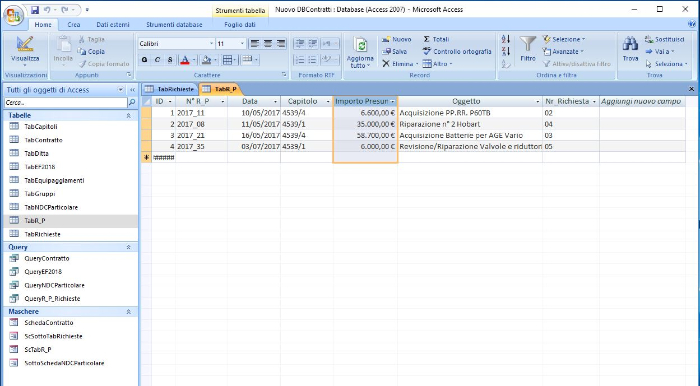Switch to the TabRichieste document tab
This screenshot has height=386, width=700.
click(x=170, y=89)
